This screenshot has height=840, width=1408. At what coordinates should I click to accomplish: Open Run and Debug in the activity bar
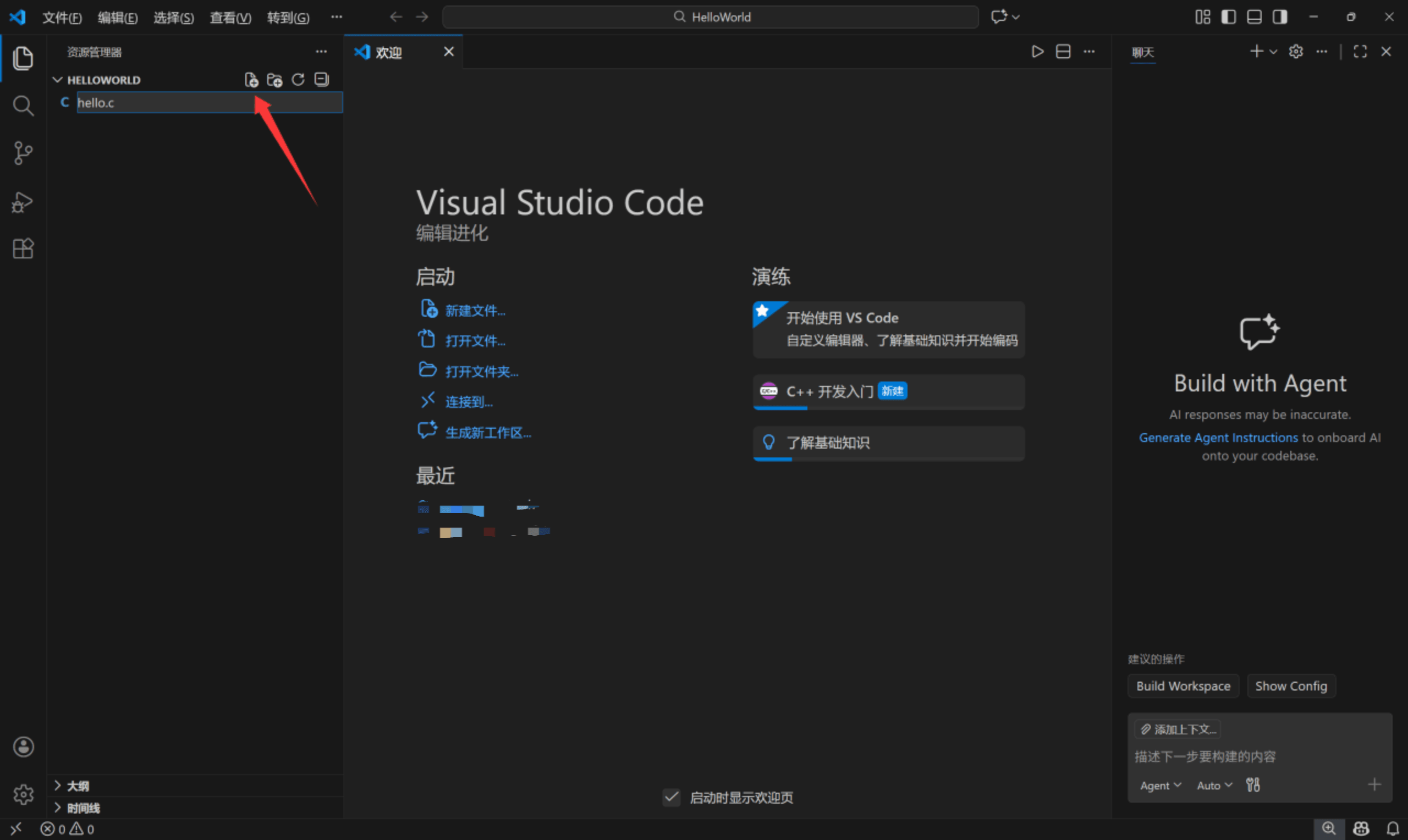23,202
